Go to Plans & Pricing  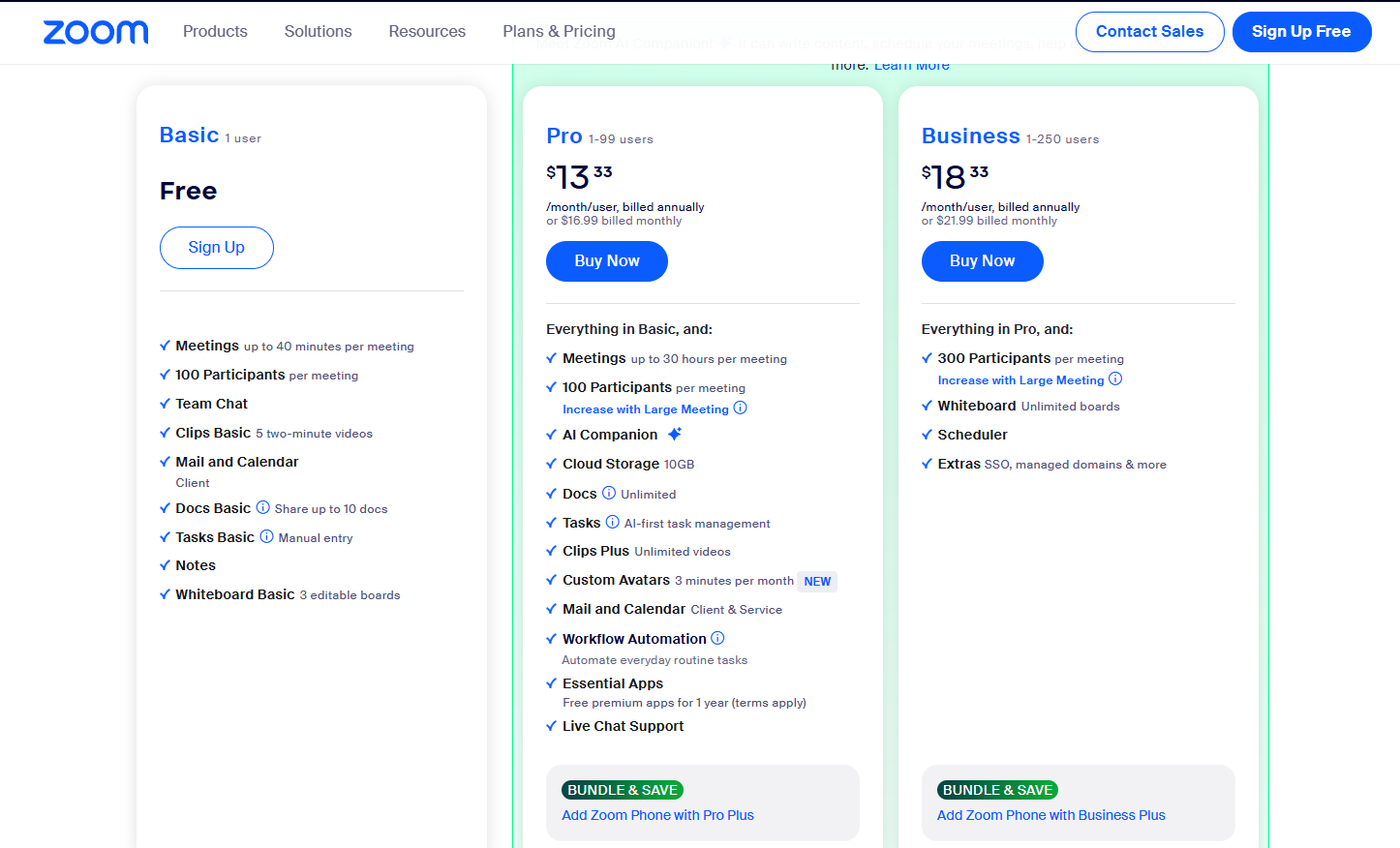[559, 32]
